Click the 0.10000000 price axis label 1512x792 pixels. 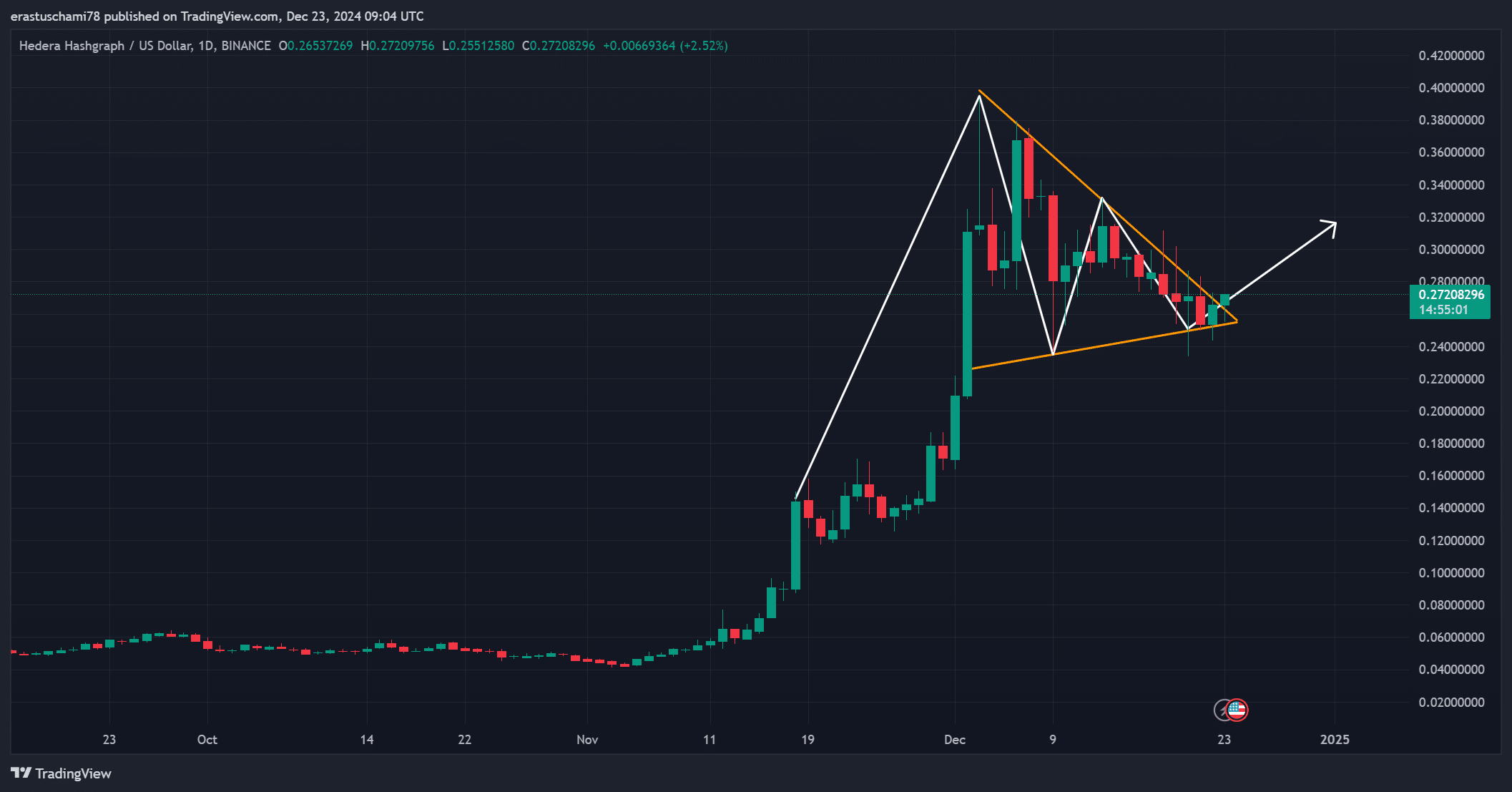[1452, 573]
